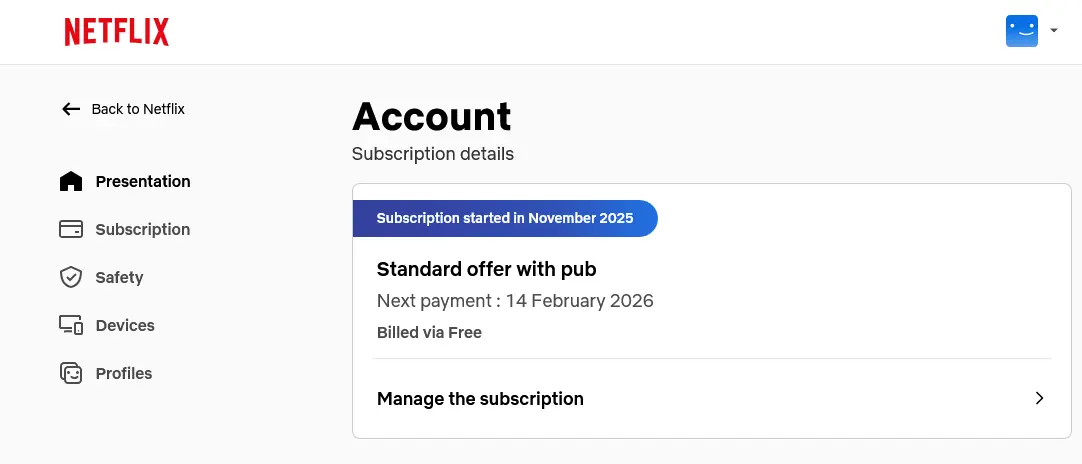Click the back arrow icon

click(x=71, y=109)
